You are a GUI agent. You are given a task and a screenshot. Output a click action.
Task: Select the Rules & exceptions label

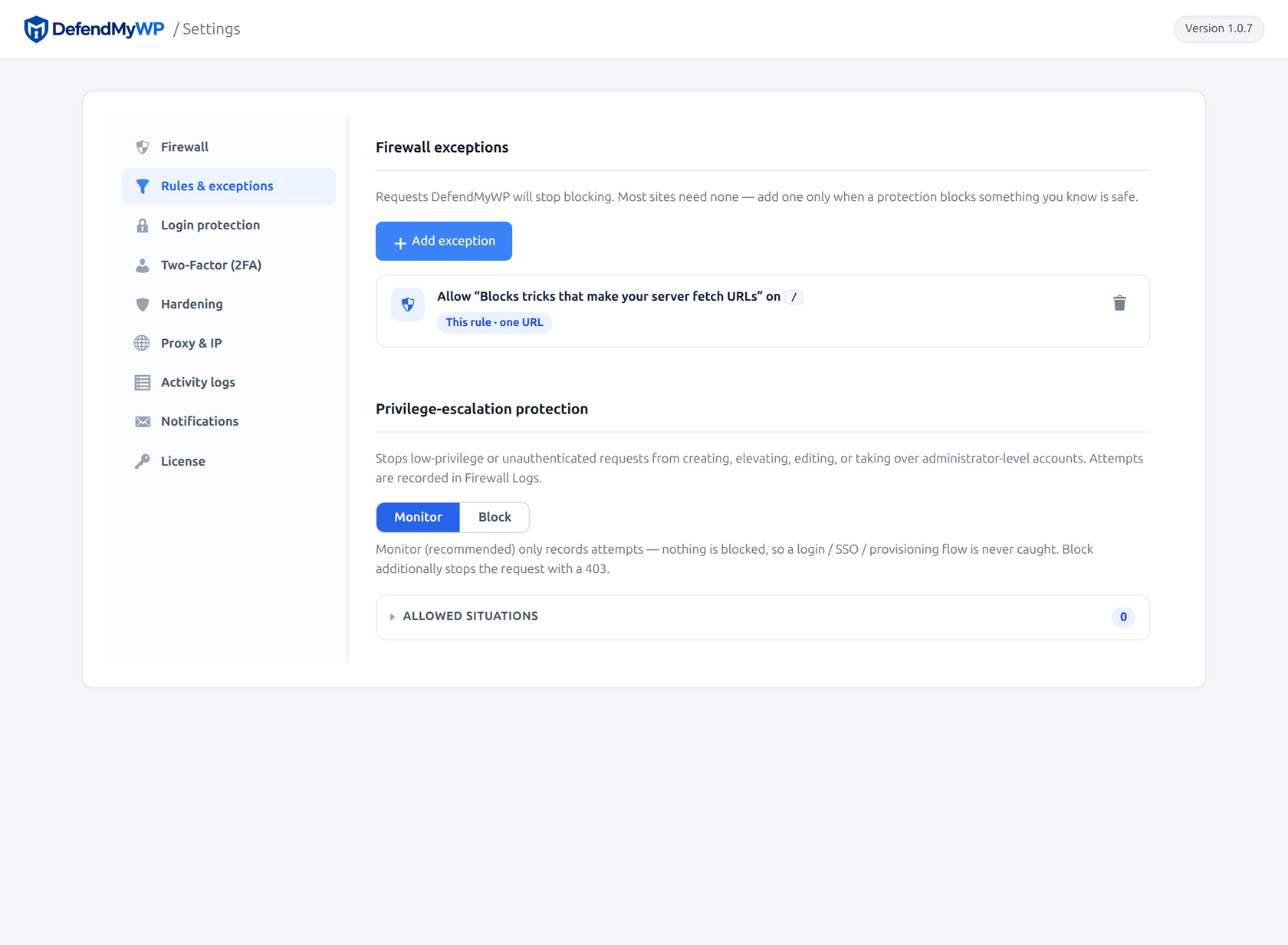(217, 186)
